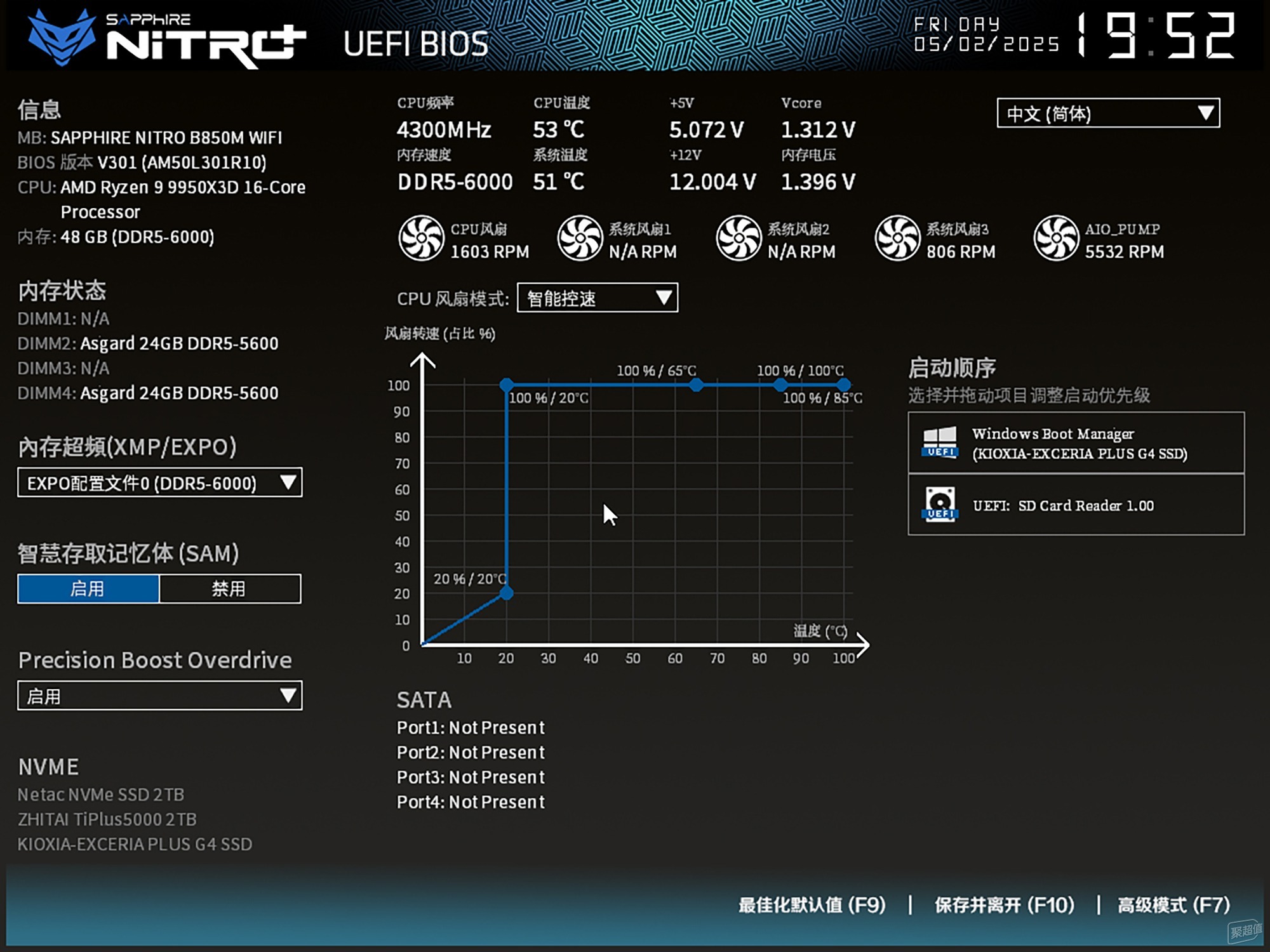Click 最佳化默认值 (F9) to load defaults

point(812,905)
